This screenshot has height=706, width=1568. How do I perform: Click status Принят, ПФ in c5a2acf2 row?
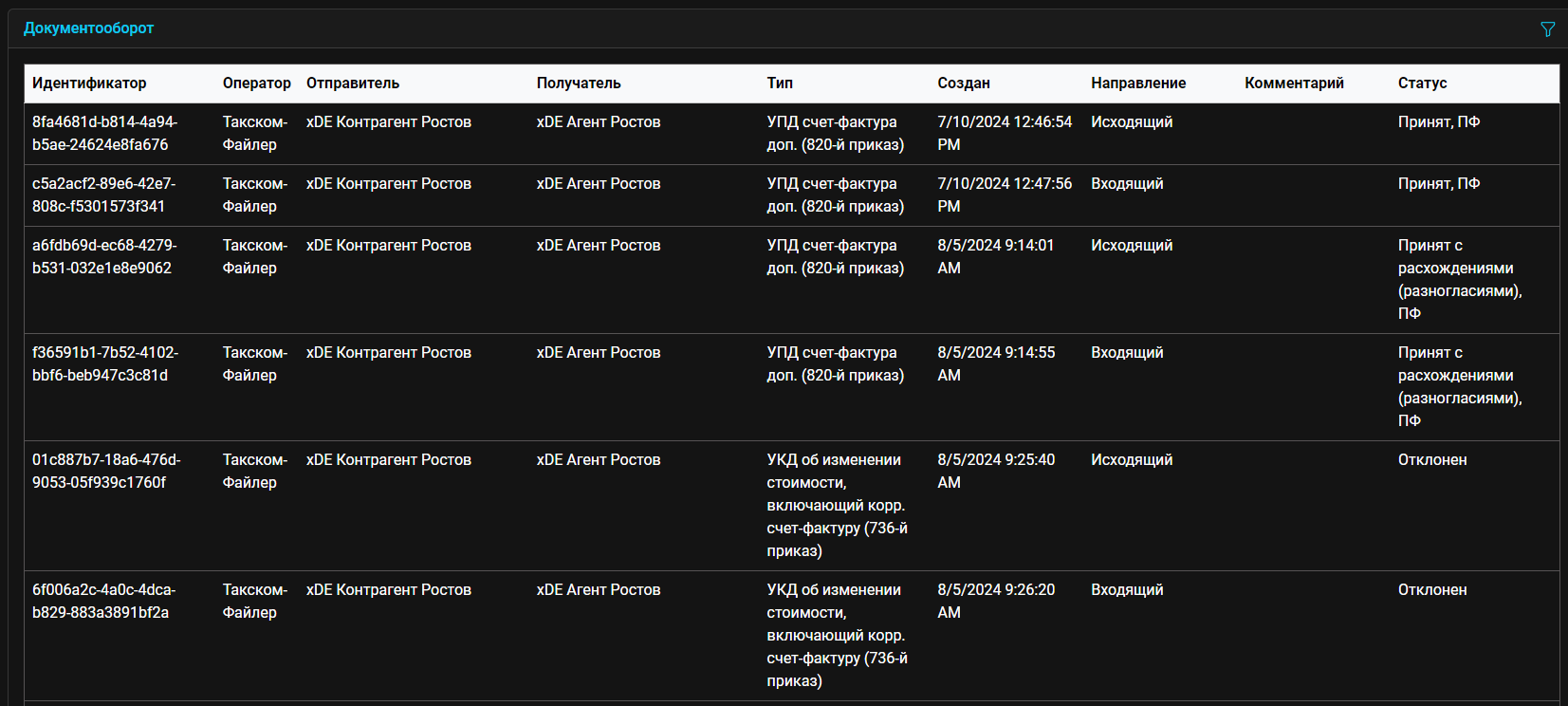1439,184
